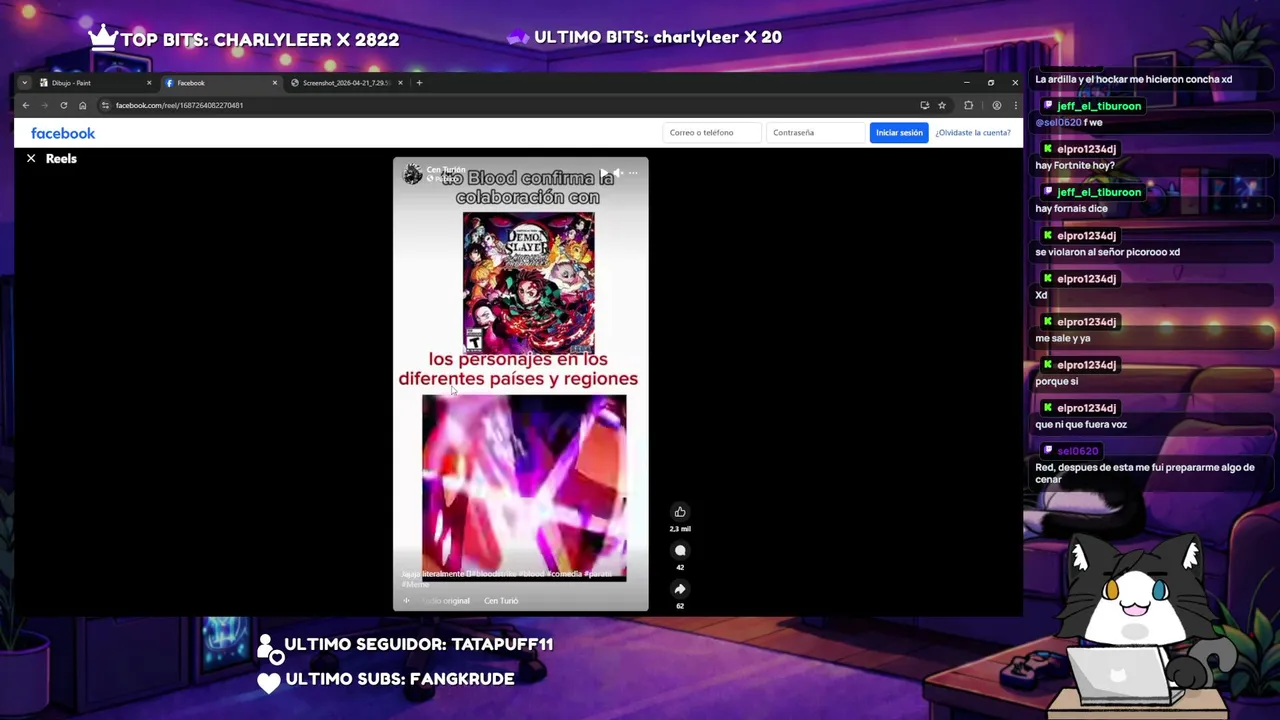Pause the reel with the play control
The height and width of the screenshot is (720, 1280).
pyautogui.click(x=604, y=173)
